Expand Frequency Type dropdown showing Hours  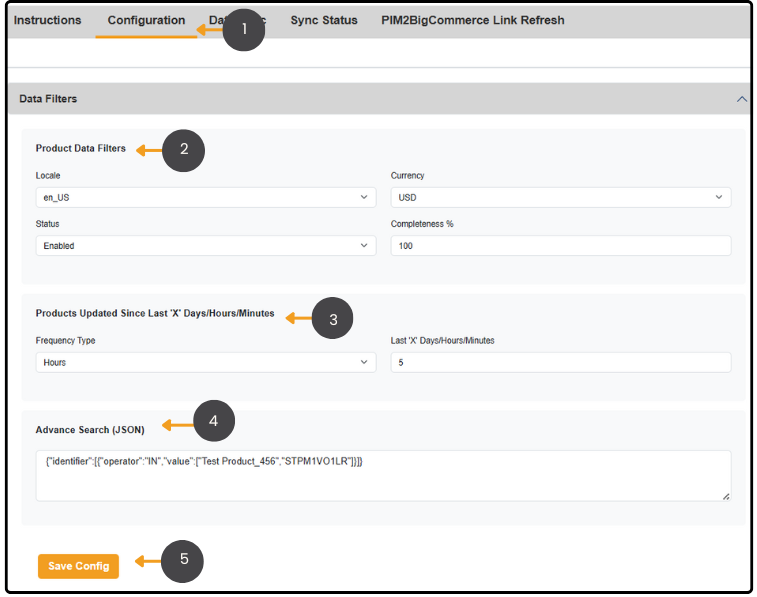(x=205, y=363)
